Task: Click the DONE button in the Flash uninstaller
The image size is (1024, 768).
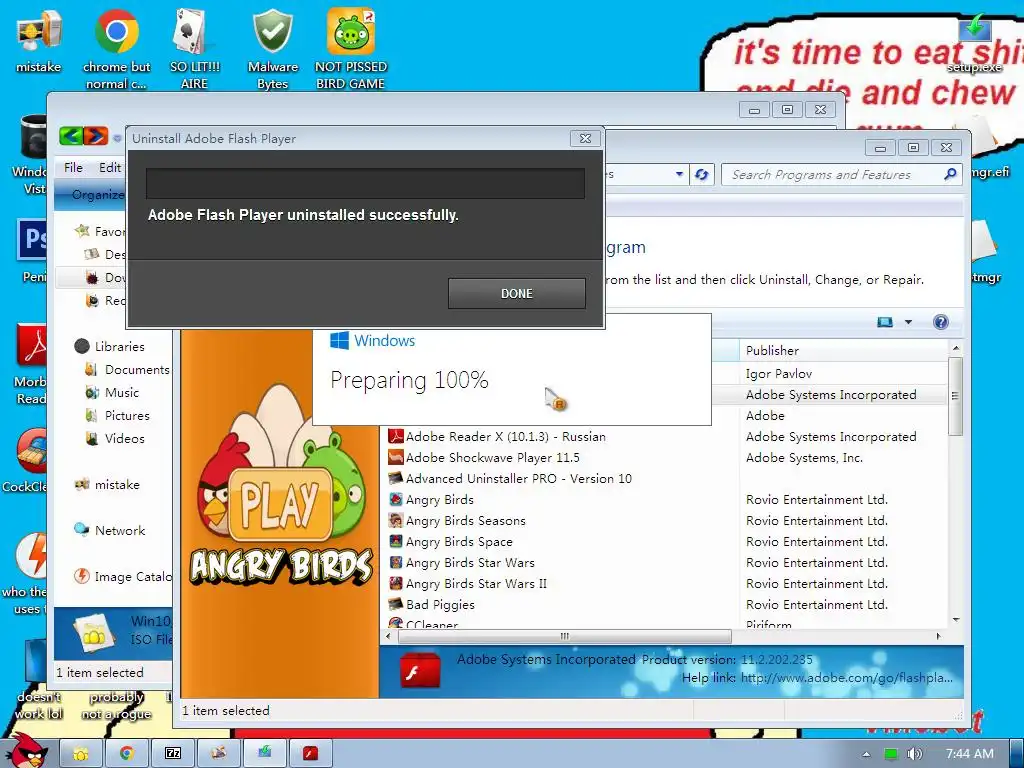Action: pos(517,293)
